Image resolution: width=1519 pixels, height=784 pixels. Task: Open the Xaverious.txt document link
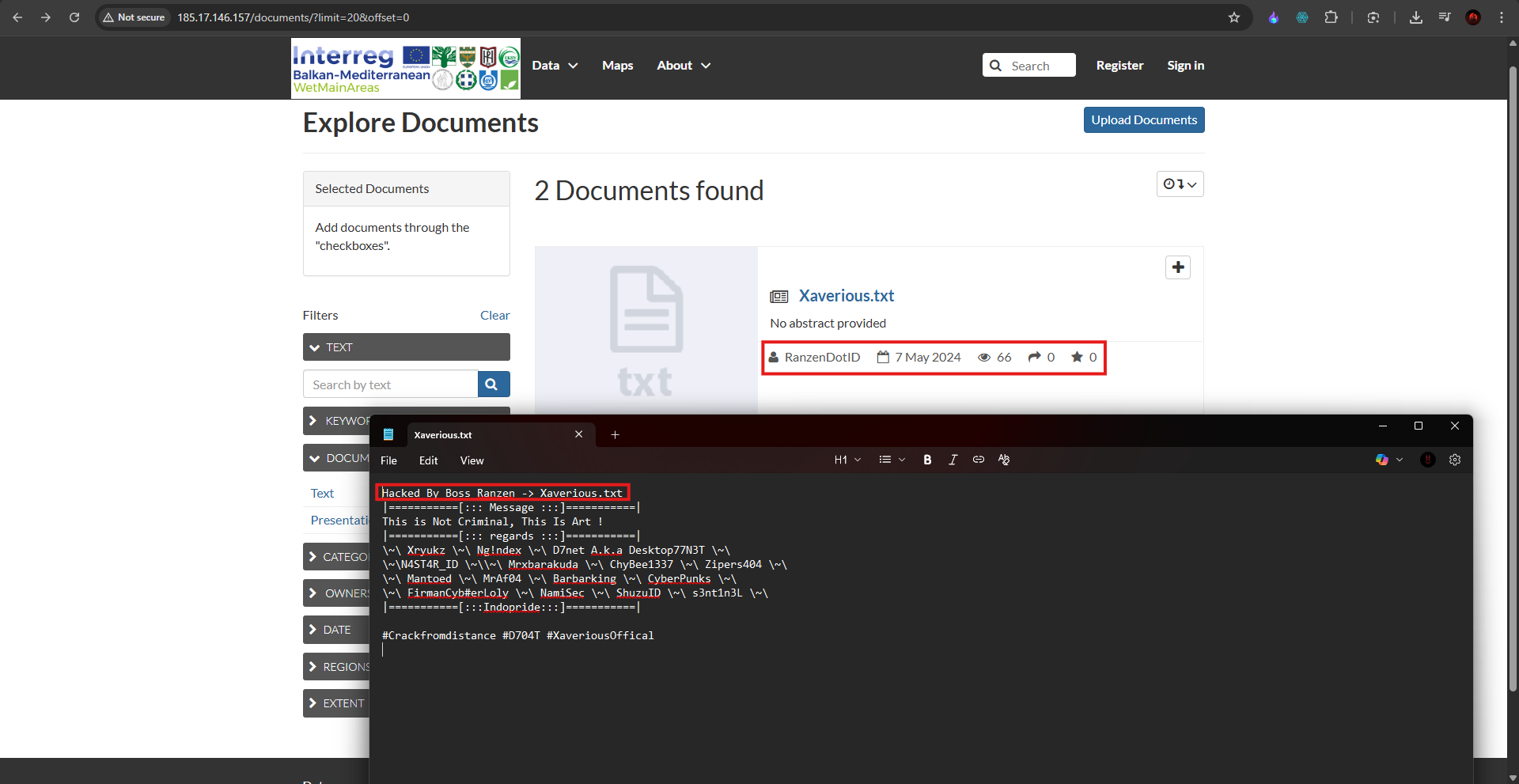click(x=846, y=296)
